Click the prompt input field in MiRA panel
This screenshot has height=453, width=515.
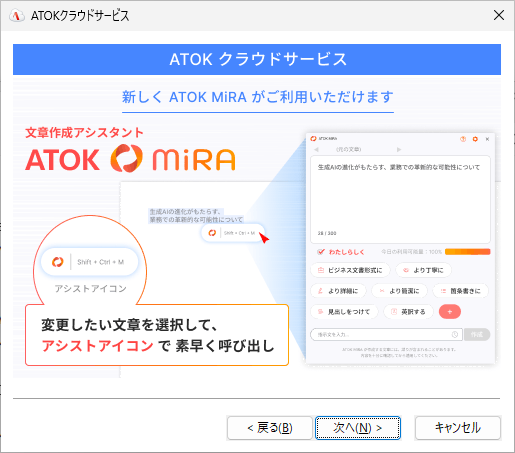pos(382,334)
